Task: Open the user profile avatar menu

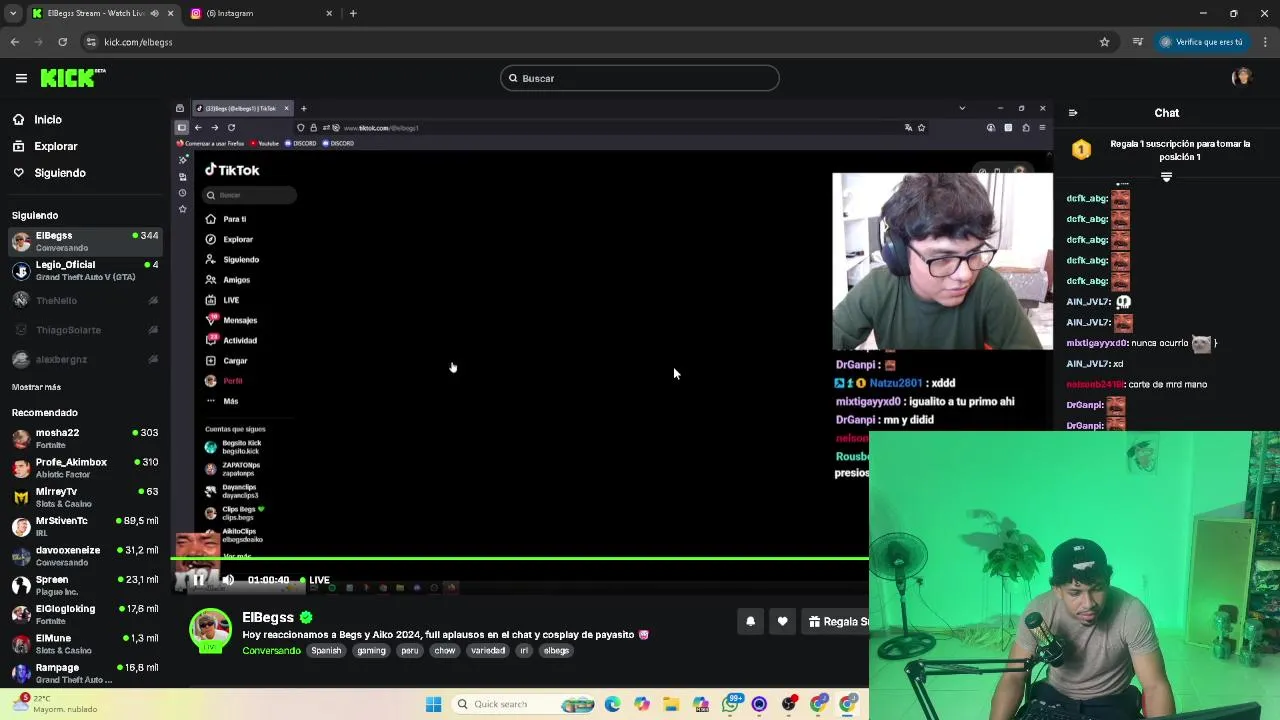Action: click(1242, 77)
